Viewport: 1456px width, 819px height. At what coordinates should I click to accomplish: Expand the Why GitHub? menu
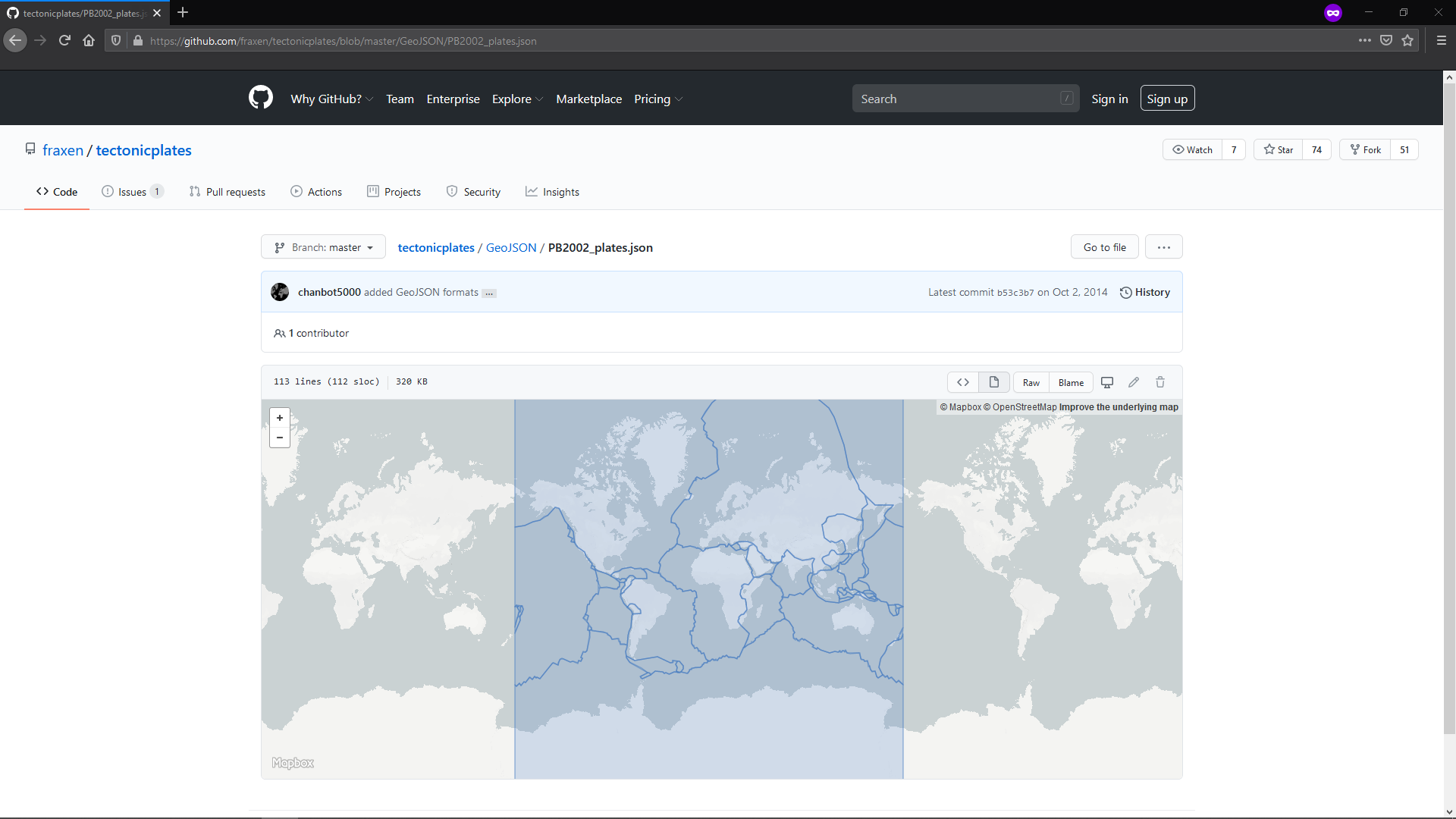click(331, 99)
